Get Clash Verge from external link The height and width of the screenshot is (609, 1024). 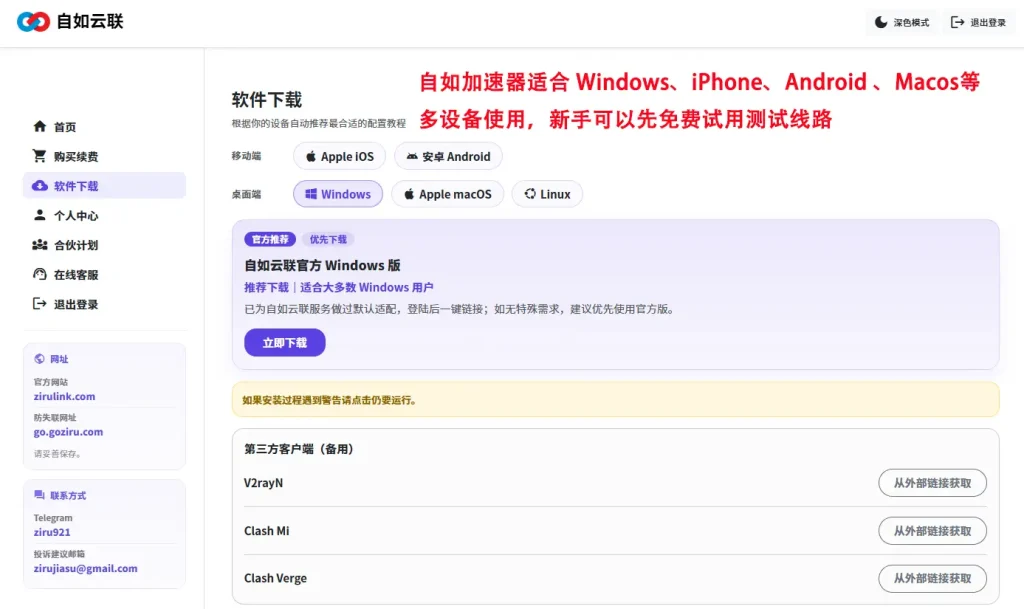[x=932, y=578]
